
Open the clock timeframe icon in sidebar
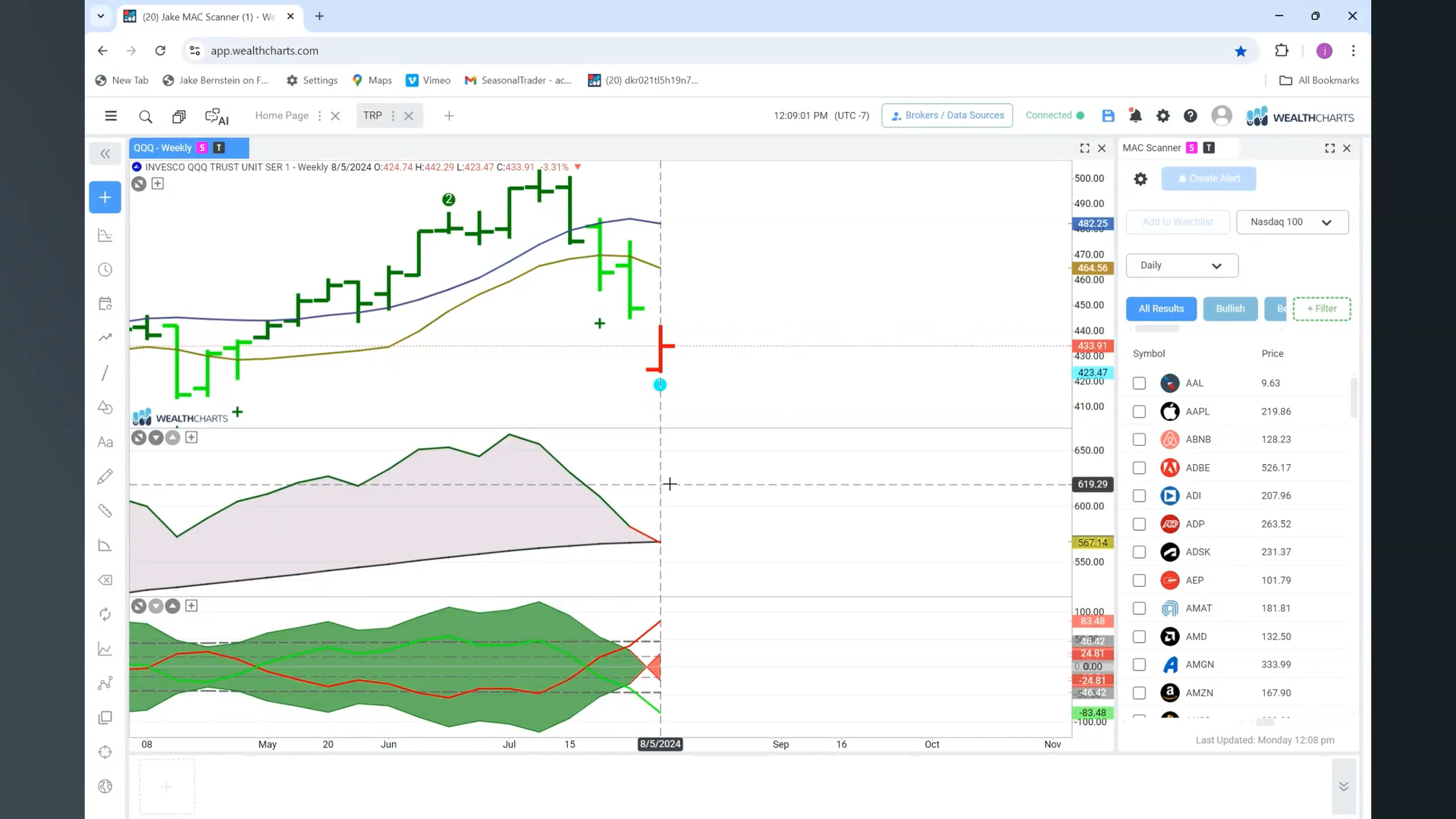tap(105, 270)
